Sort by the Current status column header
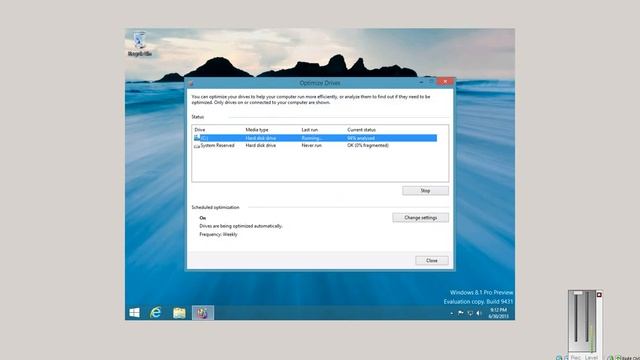 (x=362, y=130)
